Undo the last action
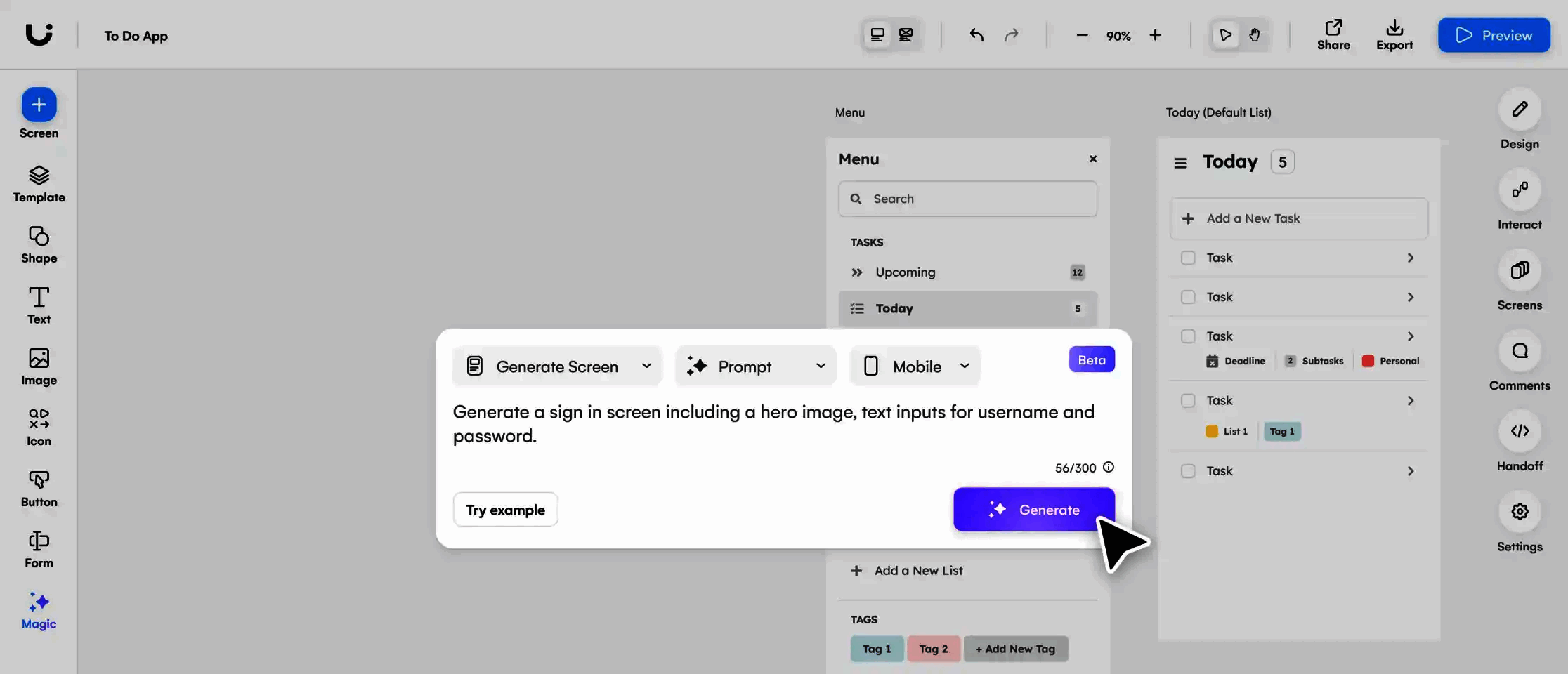The image size is (1568, 674). point(976,35)
